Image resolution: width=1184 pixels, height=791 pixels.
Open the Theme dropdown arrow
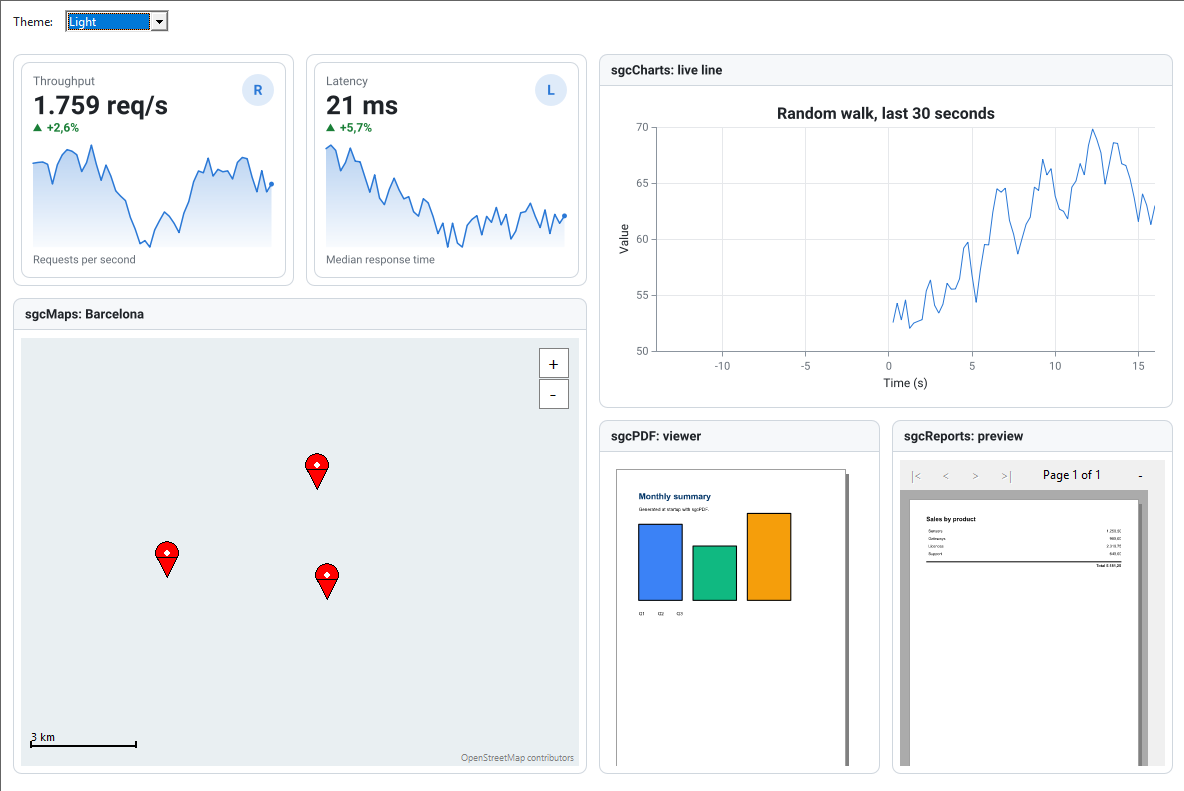159,22
